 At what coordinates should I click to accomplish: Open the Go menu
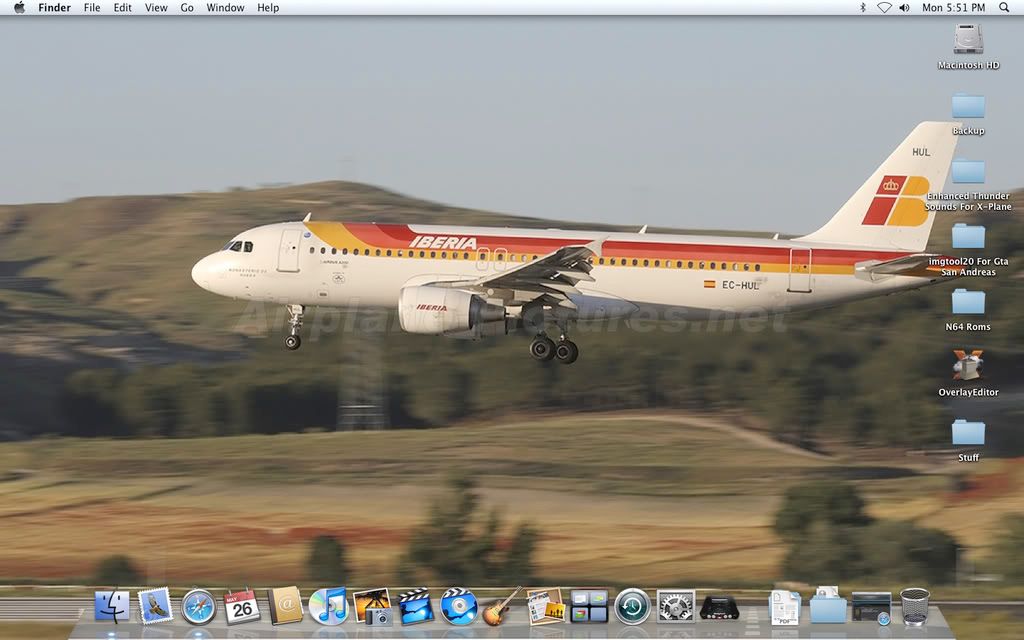[187, 7]
